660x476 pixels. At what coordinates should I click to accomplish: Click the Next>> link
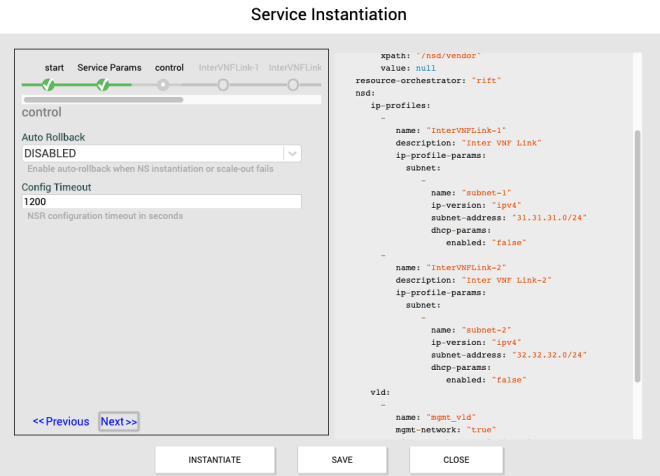[119, 421]
